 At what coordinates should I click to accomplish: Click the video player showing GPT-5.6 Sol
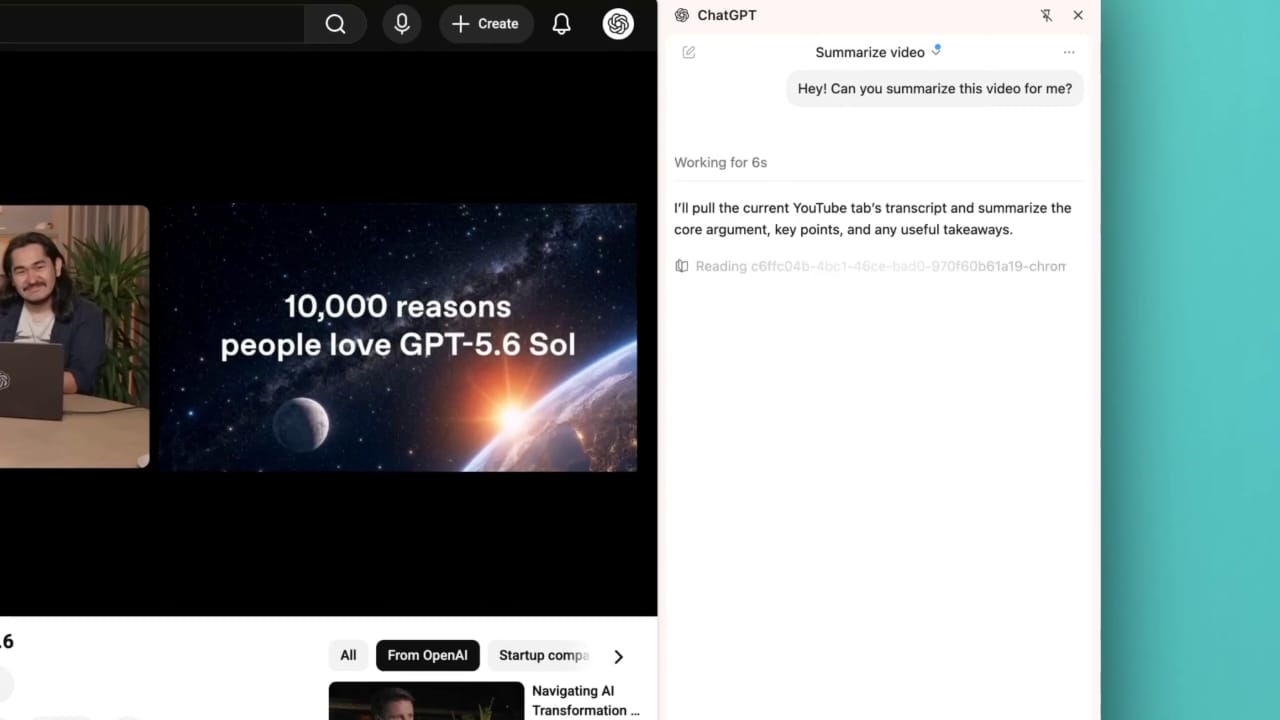click(398, 337)
